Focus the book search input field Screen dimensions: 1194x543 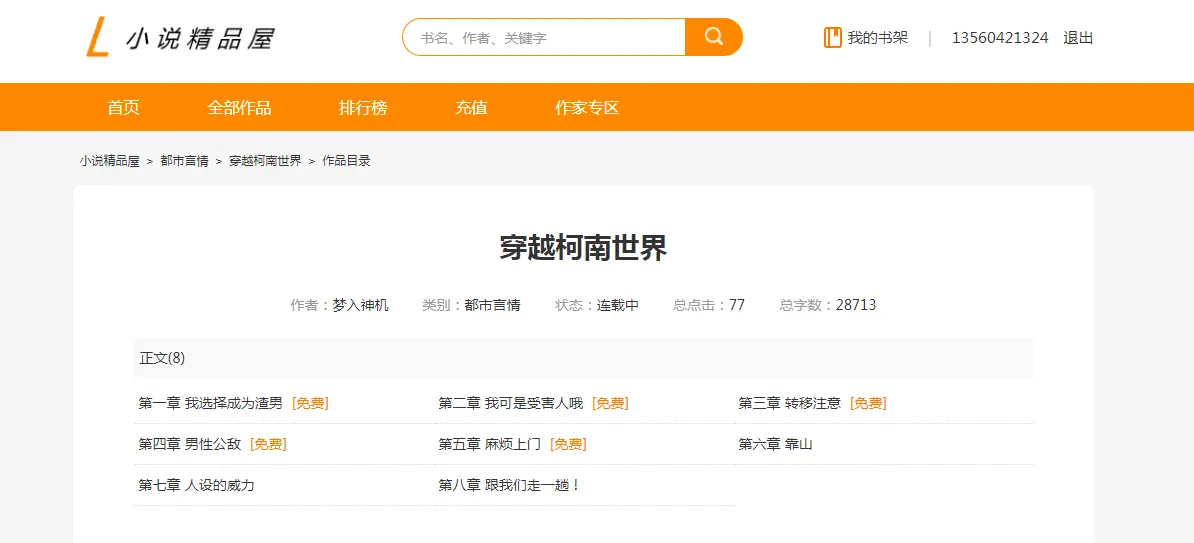545,38
